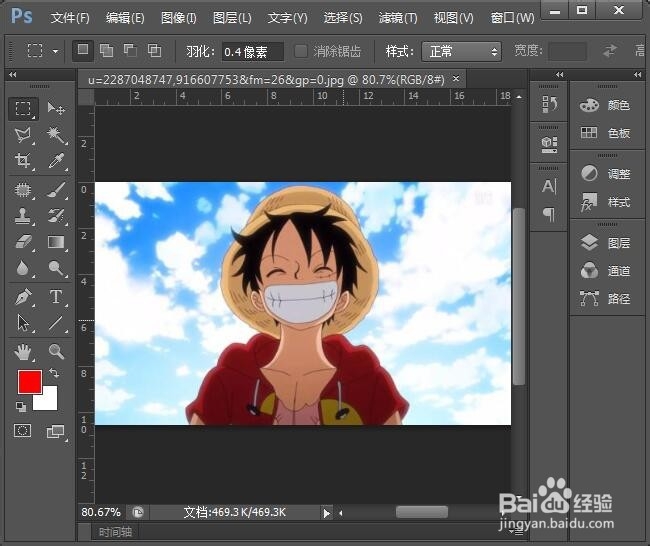
Task: Open the 3D properties panel icon
Action: click(x=550, y=144)
